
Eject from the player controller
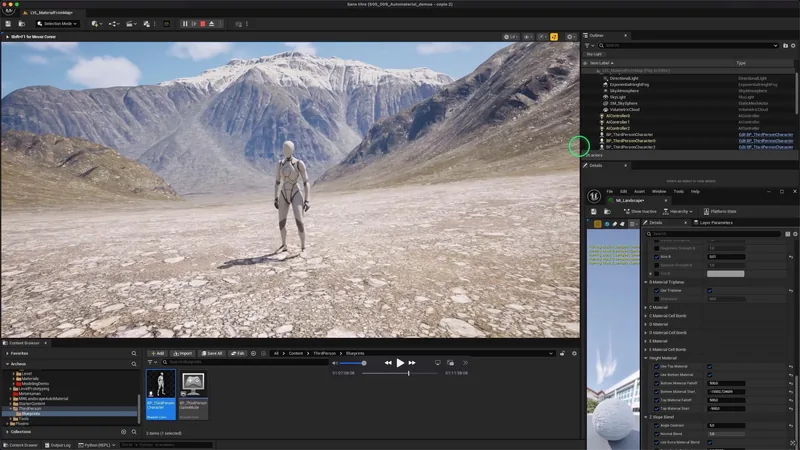pyautogui.click(x=211, y=23)
